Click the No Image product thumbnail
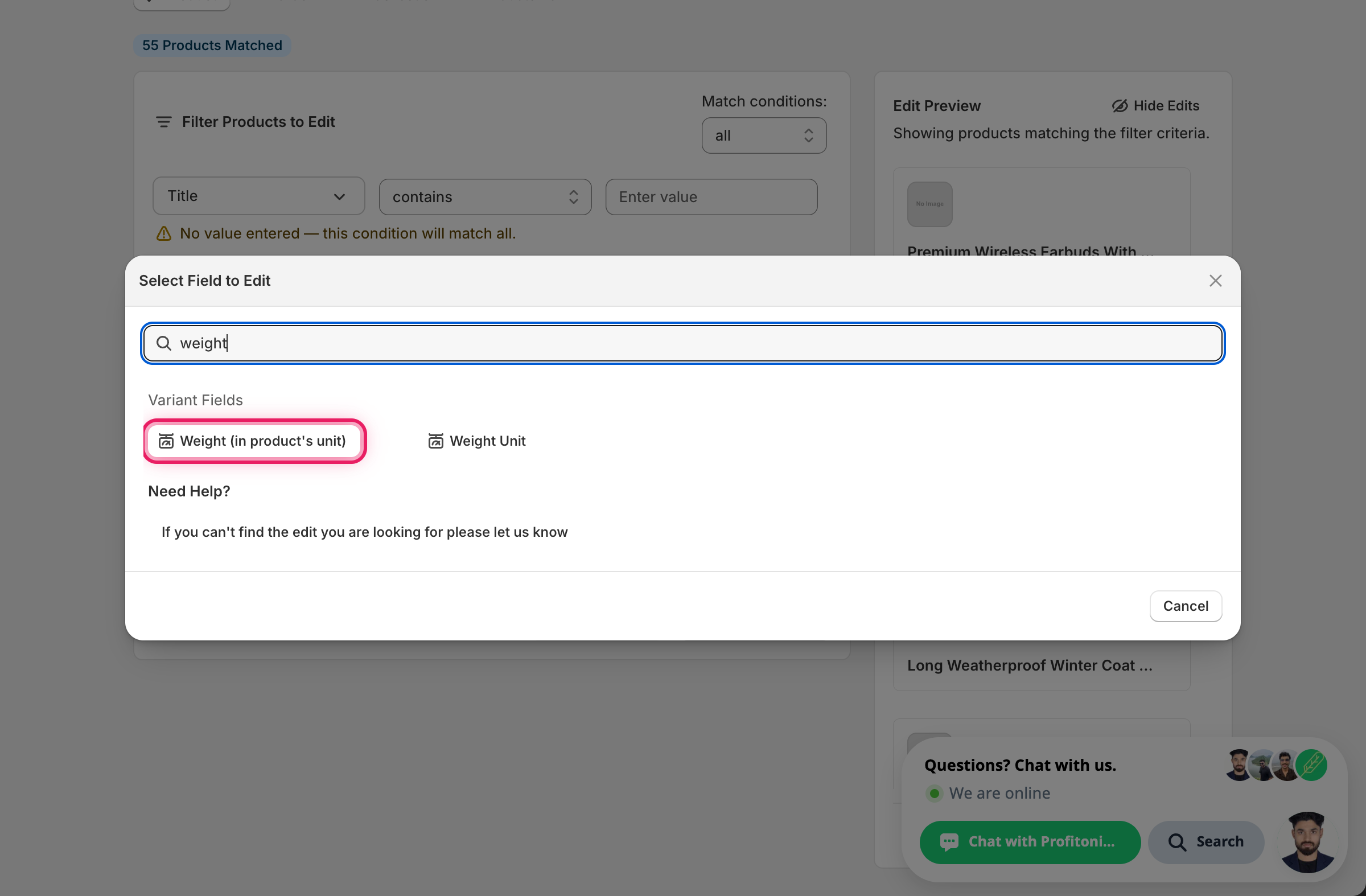 929,204
